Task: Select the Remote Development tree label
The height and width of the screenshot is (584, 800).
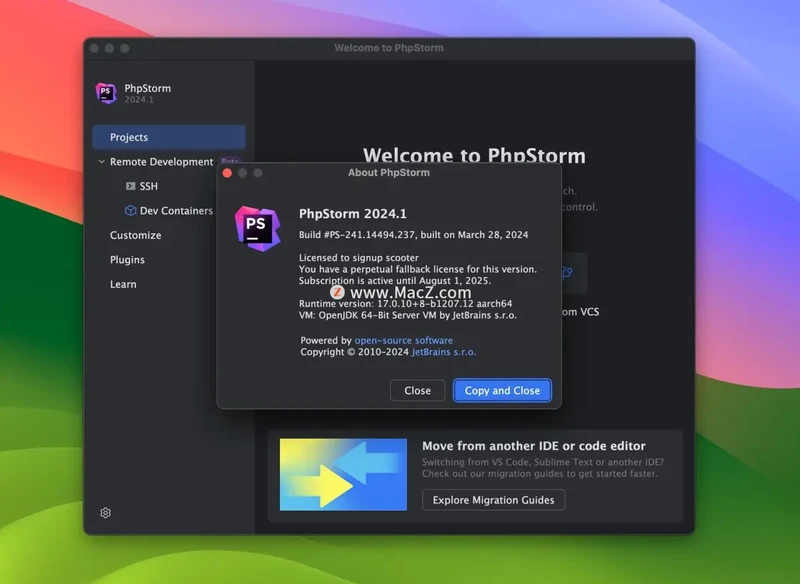Action: pos(161,162)
